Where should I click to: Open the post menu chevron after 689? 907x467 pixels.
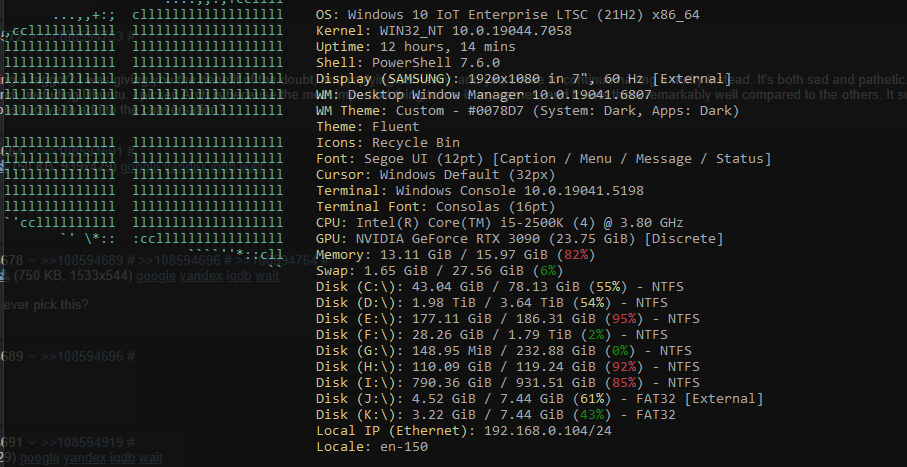tap(31, 356)
